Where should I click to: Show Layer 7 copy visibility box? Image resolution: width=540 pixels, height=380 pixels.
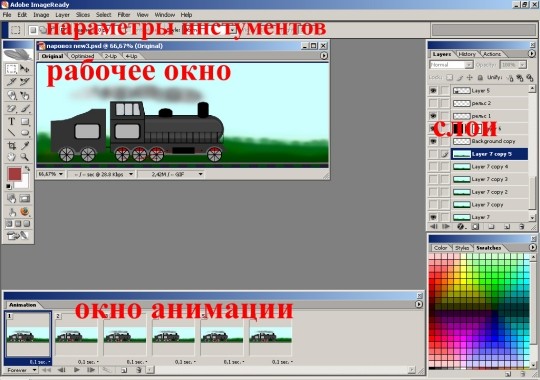(x=433, y=205)
